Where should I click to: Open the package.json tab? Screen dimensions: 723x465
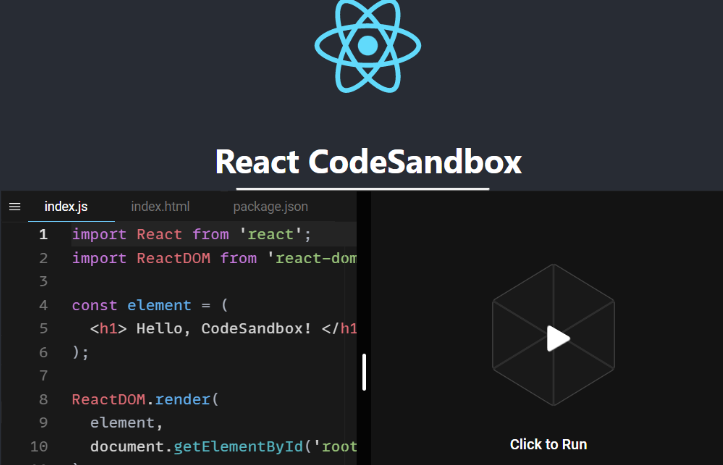[271, 207]
